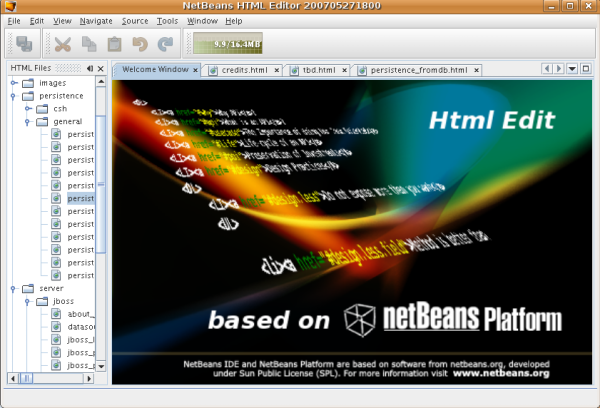
Task: Minimize the HTML Files panel
Action: coord(90,69)
